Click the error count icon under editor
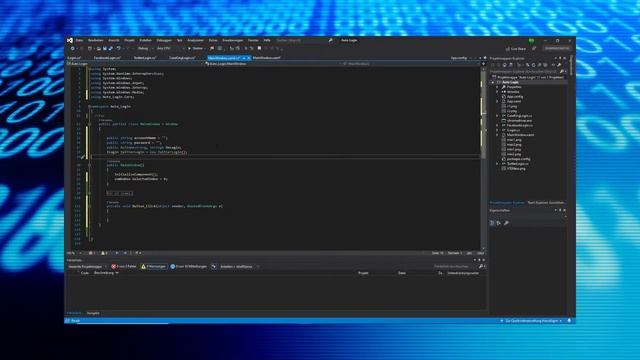Image resolution: width=640 pixels, height=360 pixels. point(91,253)
